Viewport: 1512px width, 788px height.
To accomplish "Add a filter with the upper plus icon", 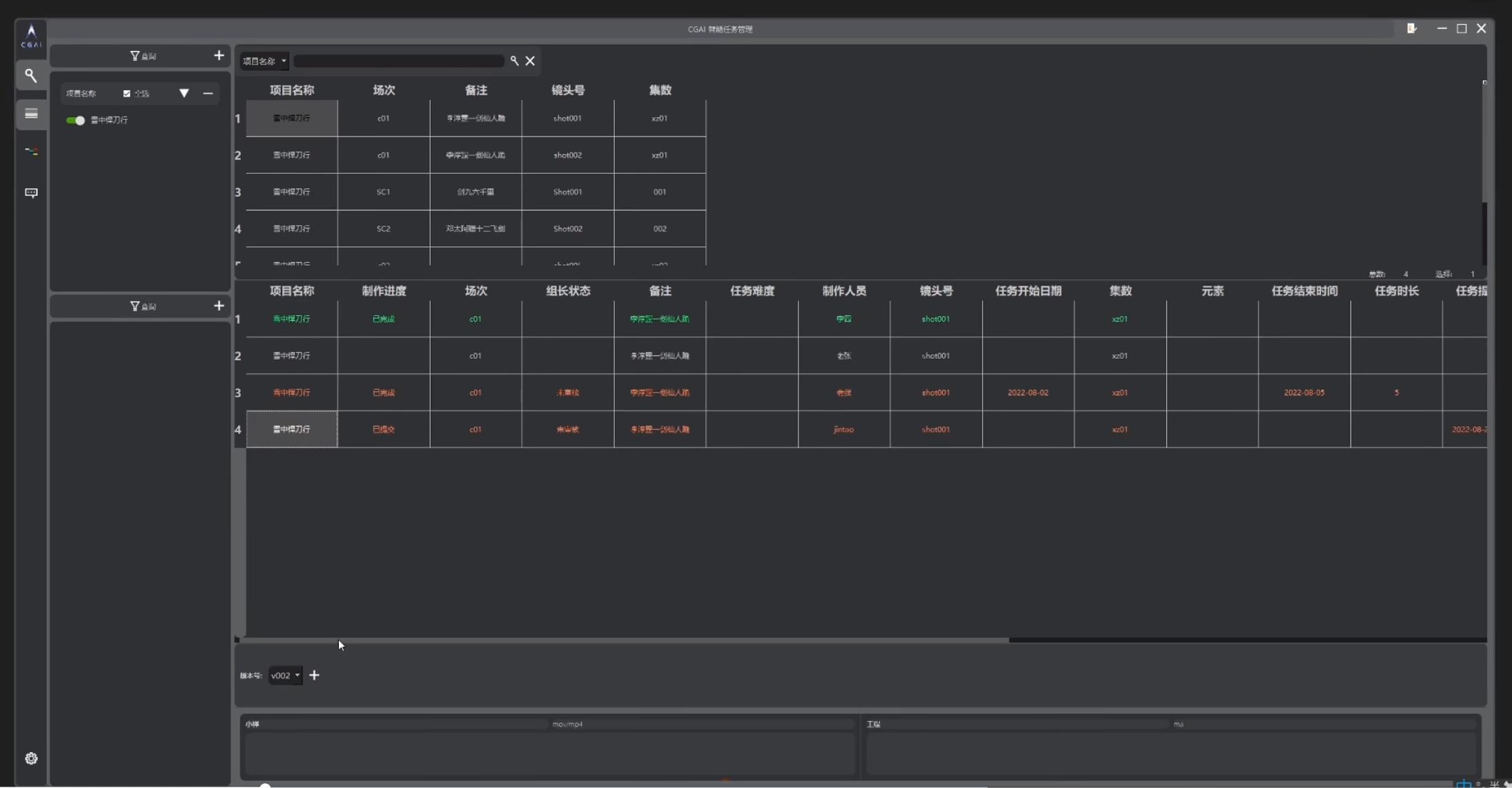I will point(219,55).
